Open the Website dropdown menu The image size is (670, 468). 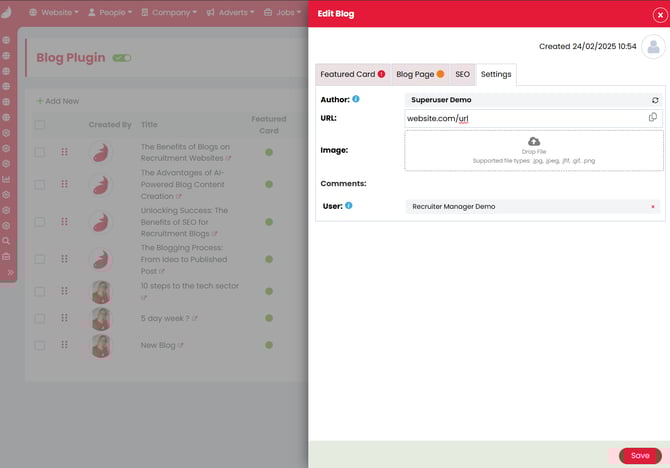tap(53, 13)
